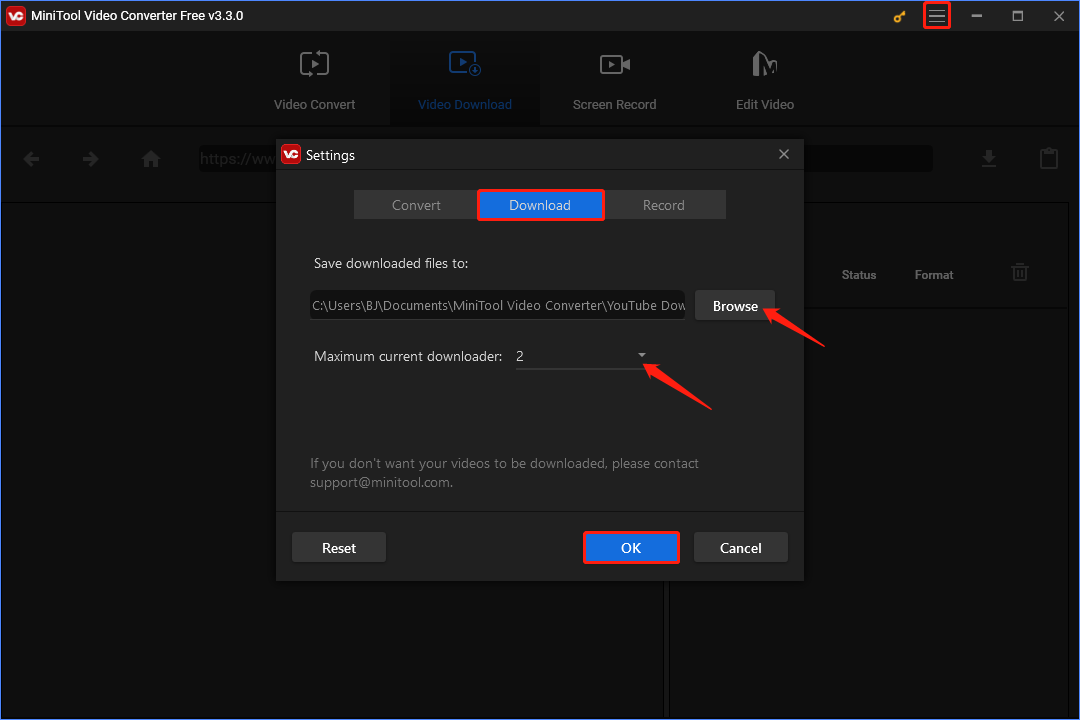Click the Format column header
Screen dimensions: 1080x720
tap(933, 275)
